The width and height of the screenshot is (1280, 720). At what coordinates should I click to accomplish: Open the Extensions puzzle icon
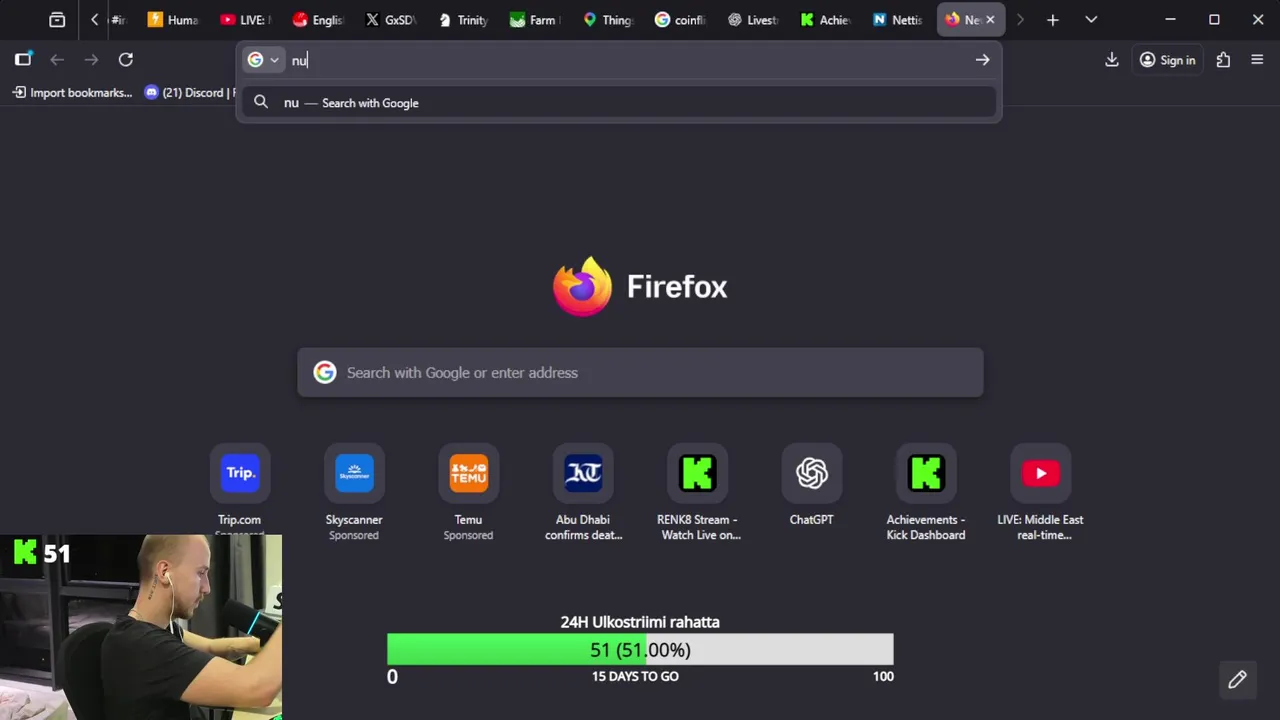tap(1223, 59)
